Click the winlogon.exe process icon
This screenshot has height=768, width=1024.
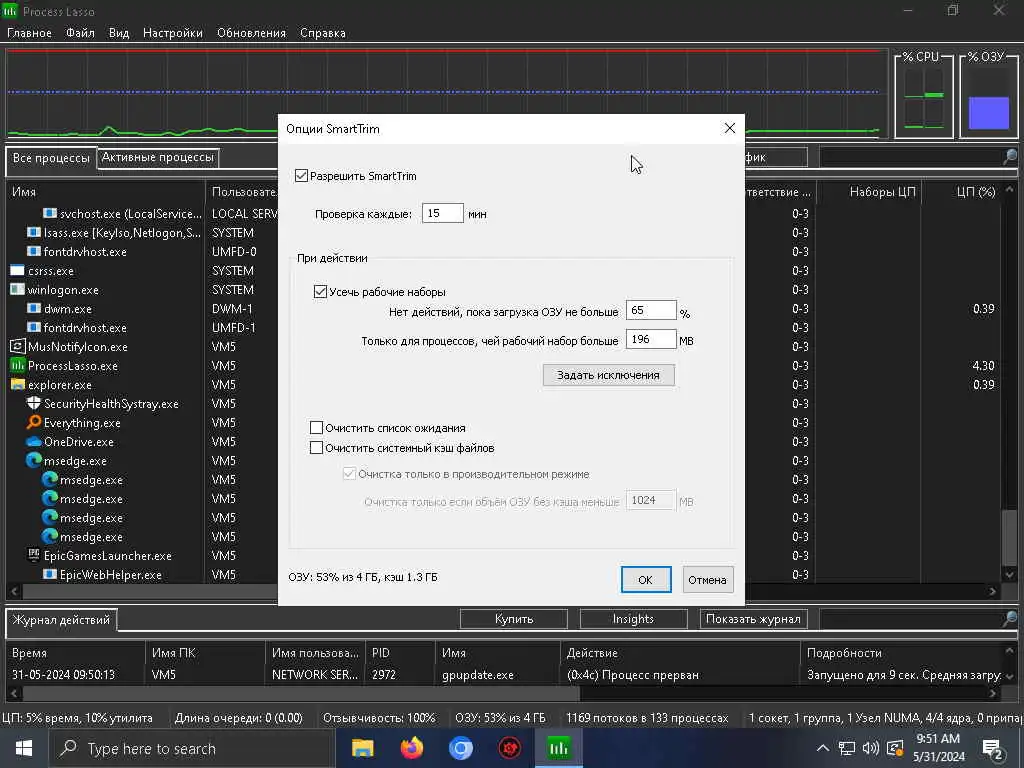tap(18, 289)
